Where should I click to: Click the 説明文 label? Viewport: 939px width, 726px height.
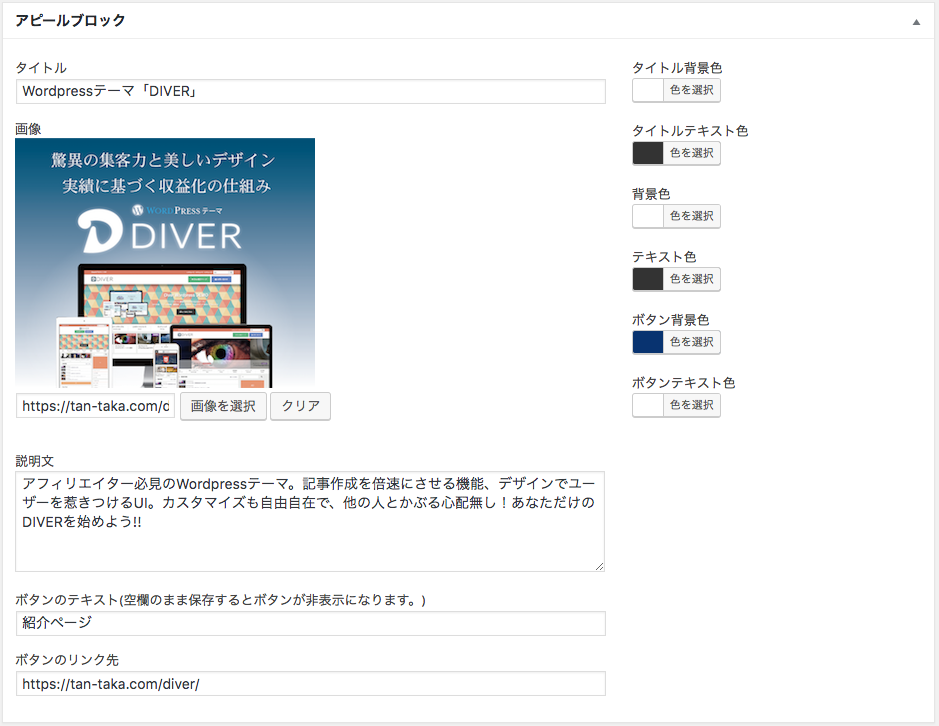pos(35,461)
